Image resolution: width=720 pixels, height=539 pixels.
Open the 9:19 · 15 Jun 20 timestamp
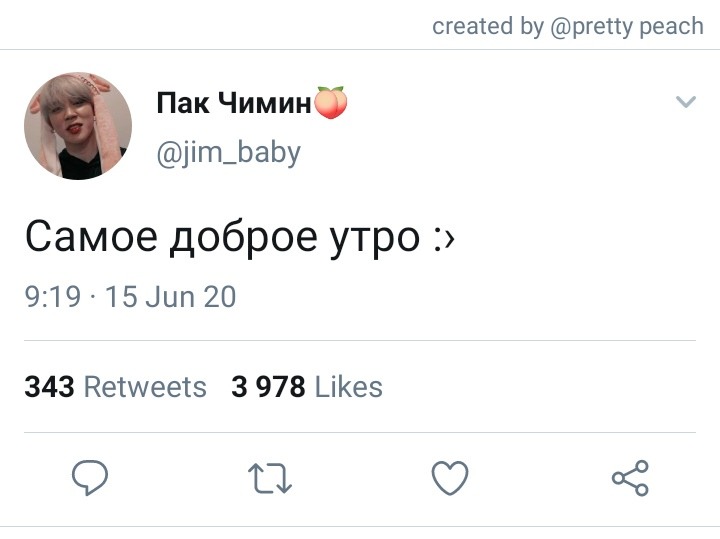coord(130,297)
